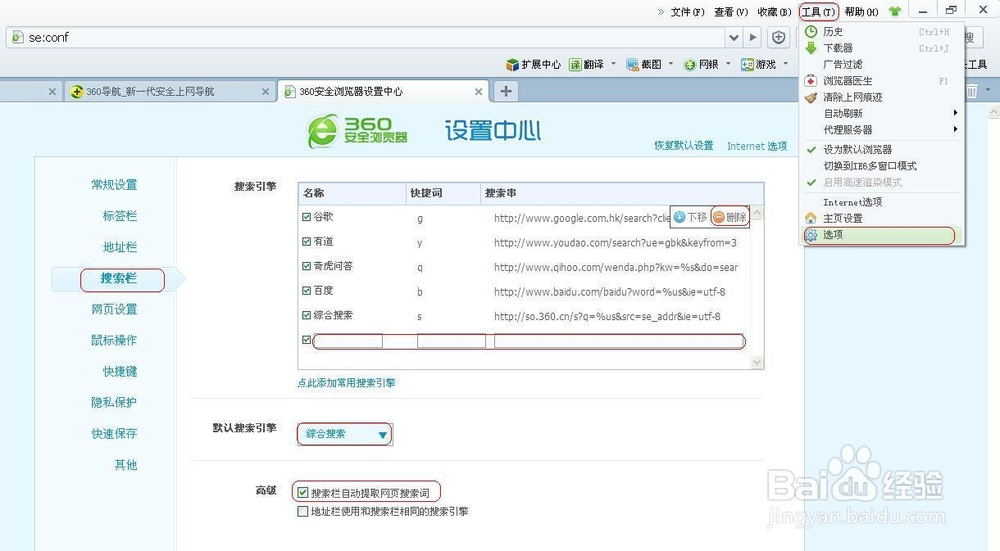Uncheck the Baidu (百度) search engine checkbox
The height and width of the screenshot is (551, 1000).
coord(306,291)
